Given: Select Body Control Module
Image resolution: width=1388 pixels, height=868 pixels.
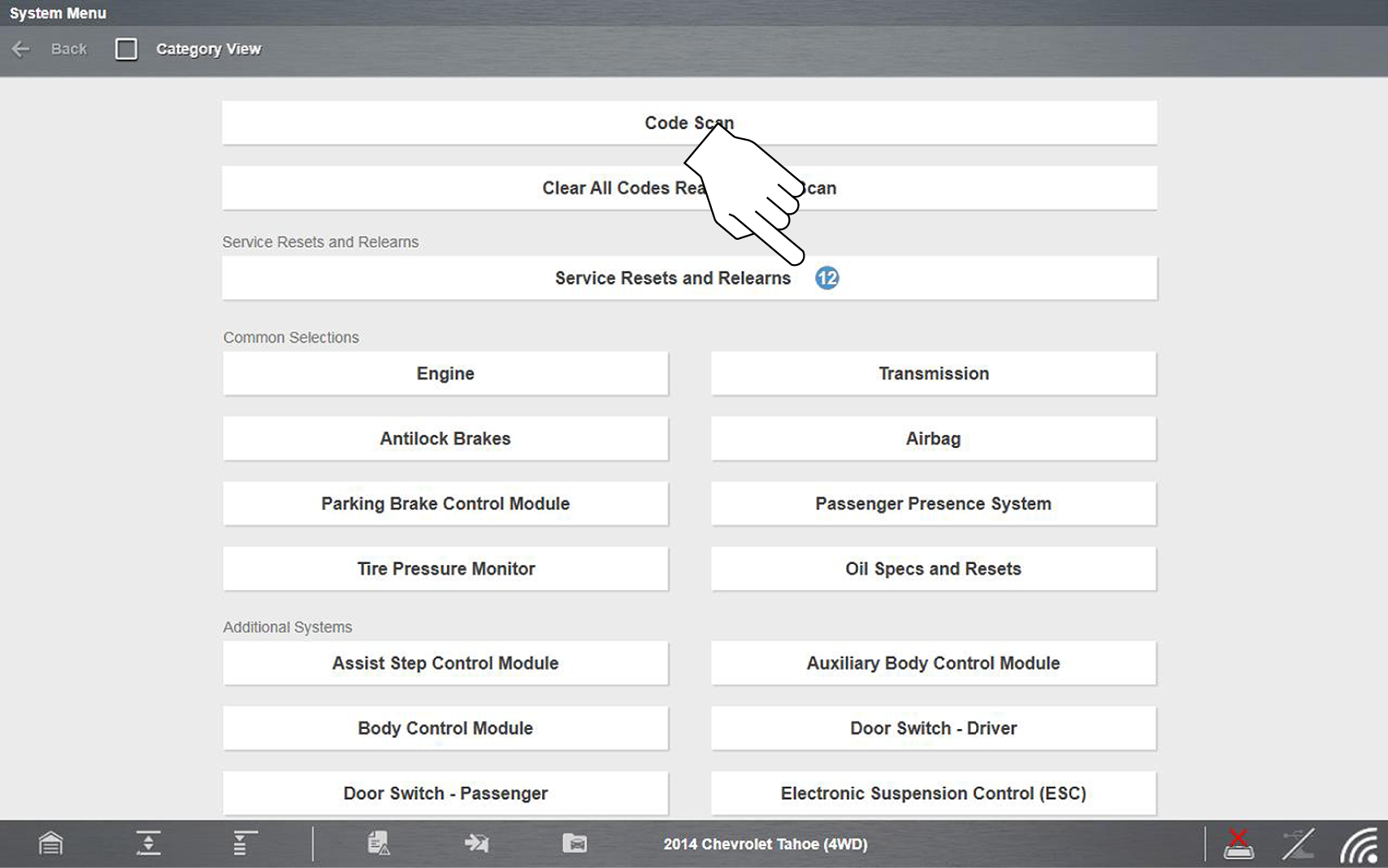Looking at the screenshot, I should [445, 728].
